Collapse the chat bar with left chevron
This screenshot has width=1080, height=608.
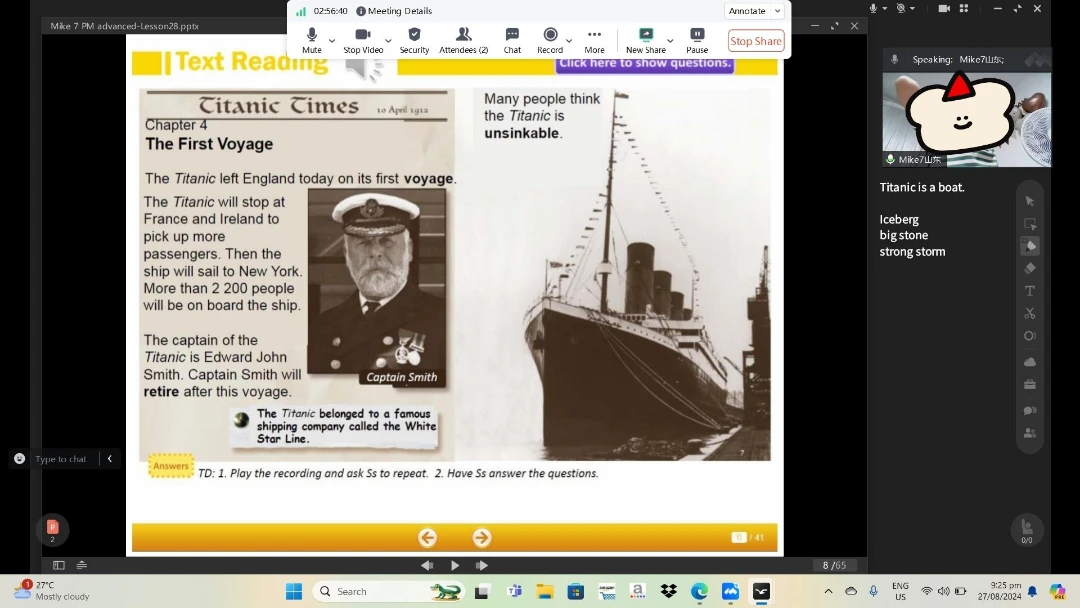(110, 459)
